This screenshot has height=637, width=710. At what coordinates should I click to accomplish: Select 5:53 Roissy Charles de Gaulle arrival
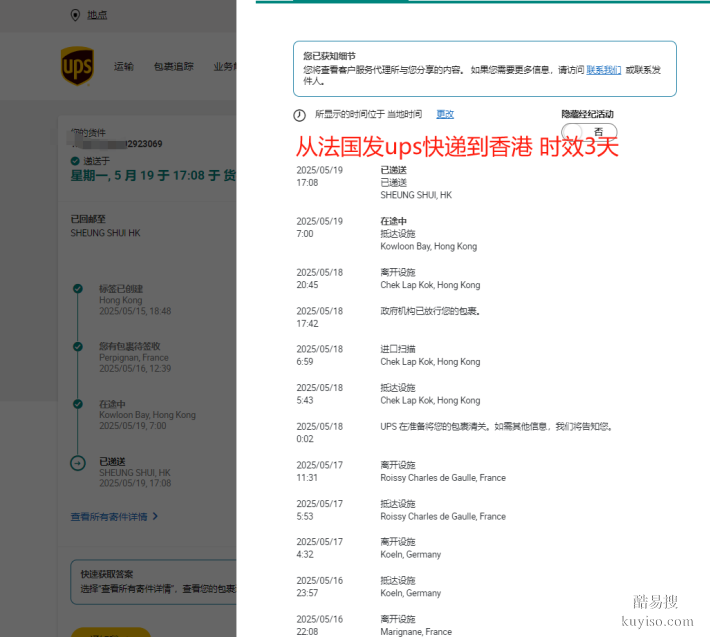coord(401,510)
